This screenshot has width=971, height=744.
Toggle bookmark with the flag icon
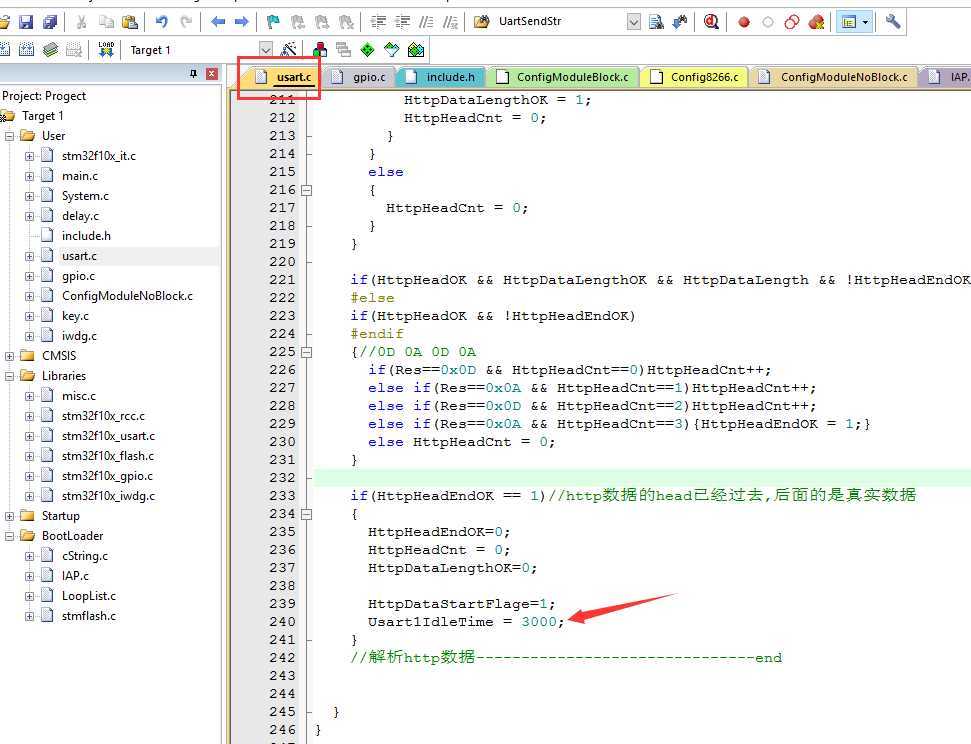point(273,21)
